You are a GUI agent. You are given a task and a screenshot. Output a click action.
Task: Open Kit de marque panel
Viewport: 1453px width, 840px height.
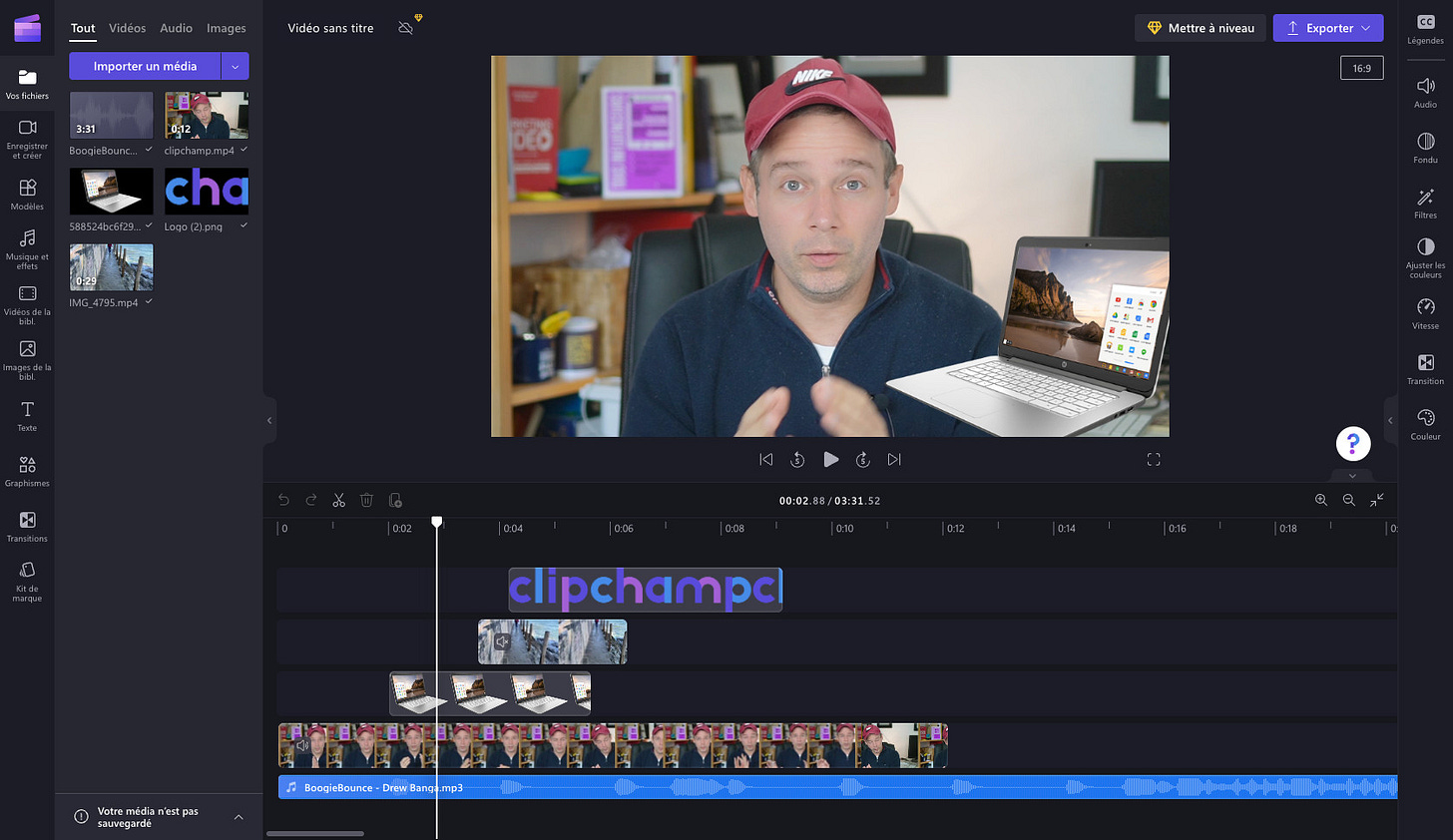(x=27, y=581)
